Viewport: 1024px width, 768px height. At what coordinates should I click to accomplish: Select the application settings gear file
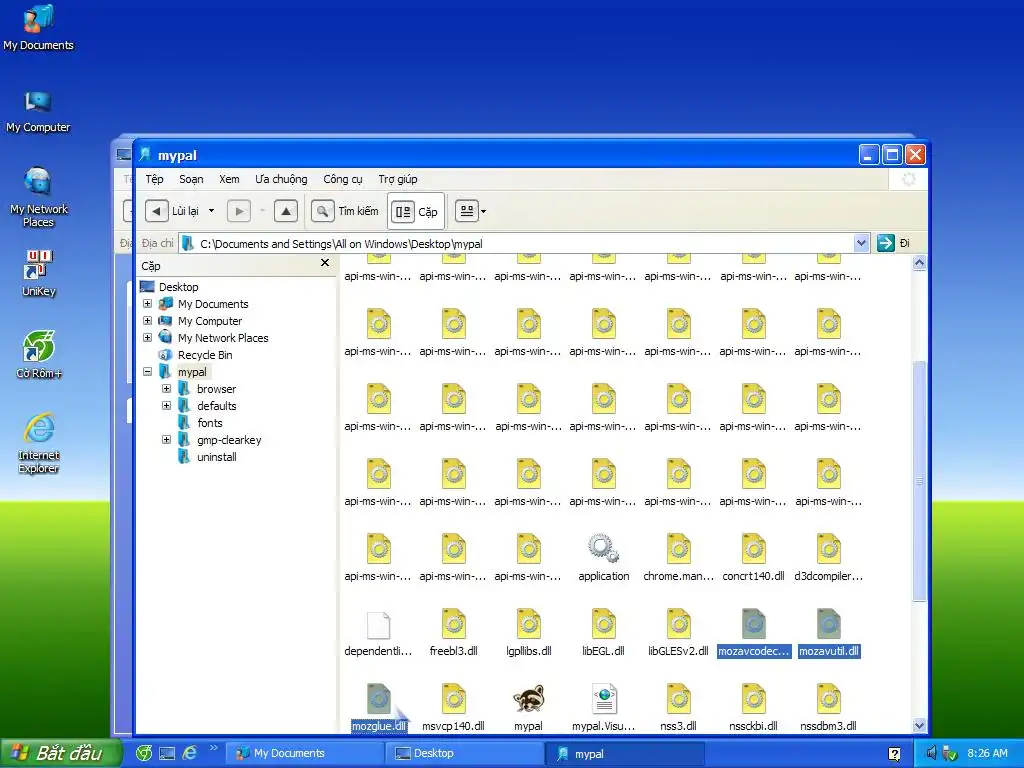pyautogui.click(x=603, y=549)
